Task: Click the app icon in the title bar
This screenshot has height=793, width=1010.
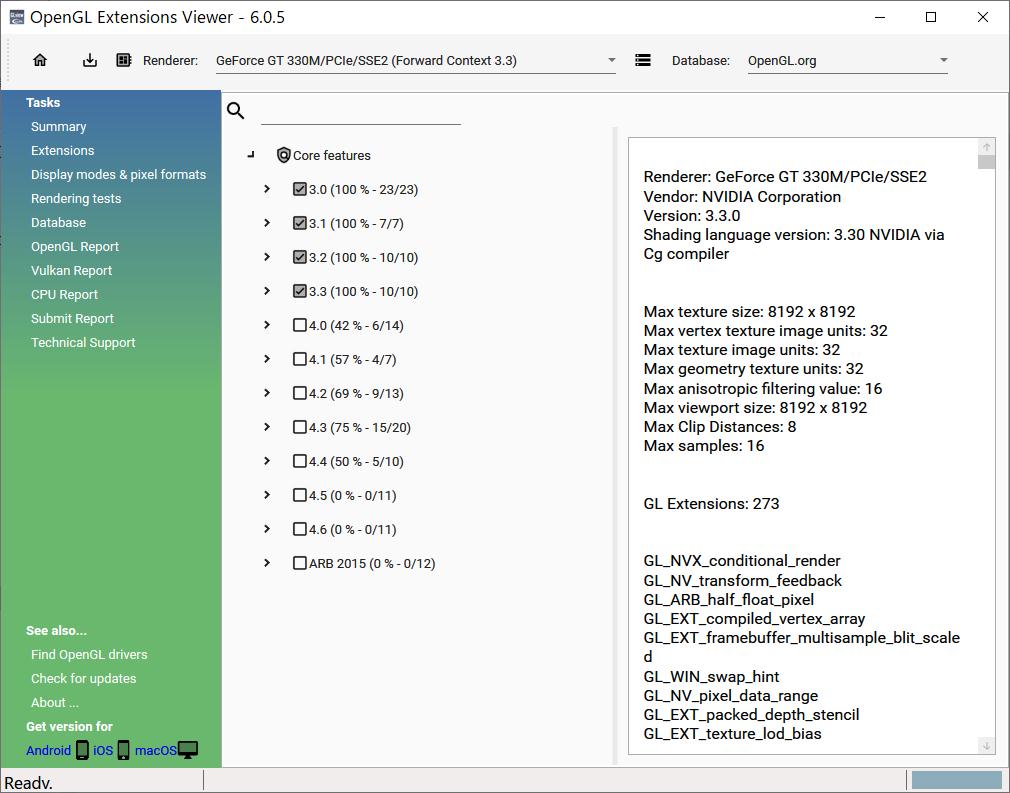Action: point(16,17)
